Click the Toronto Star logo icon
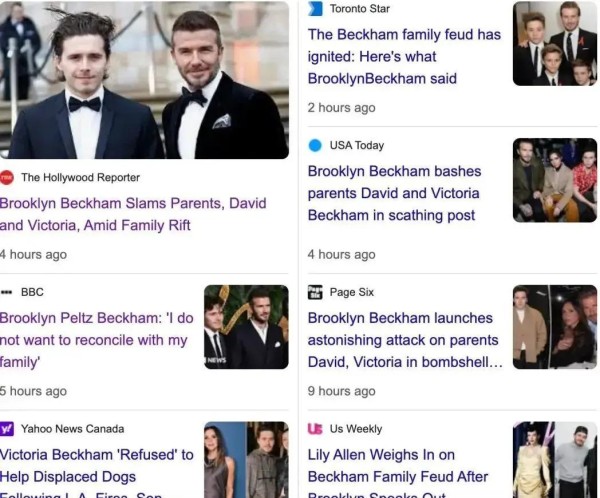The image size is (600, 498). [x=315, y=9]
